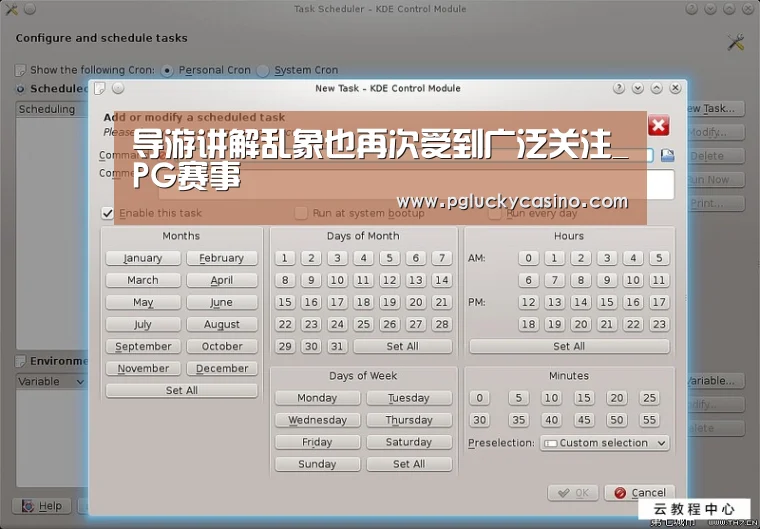Open the Preselection Custom selection dropdown
This screenshot has width=760, height=529.
coord(604,443)
